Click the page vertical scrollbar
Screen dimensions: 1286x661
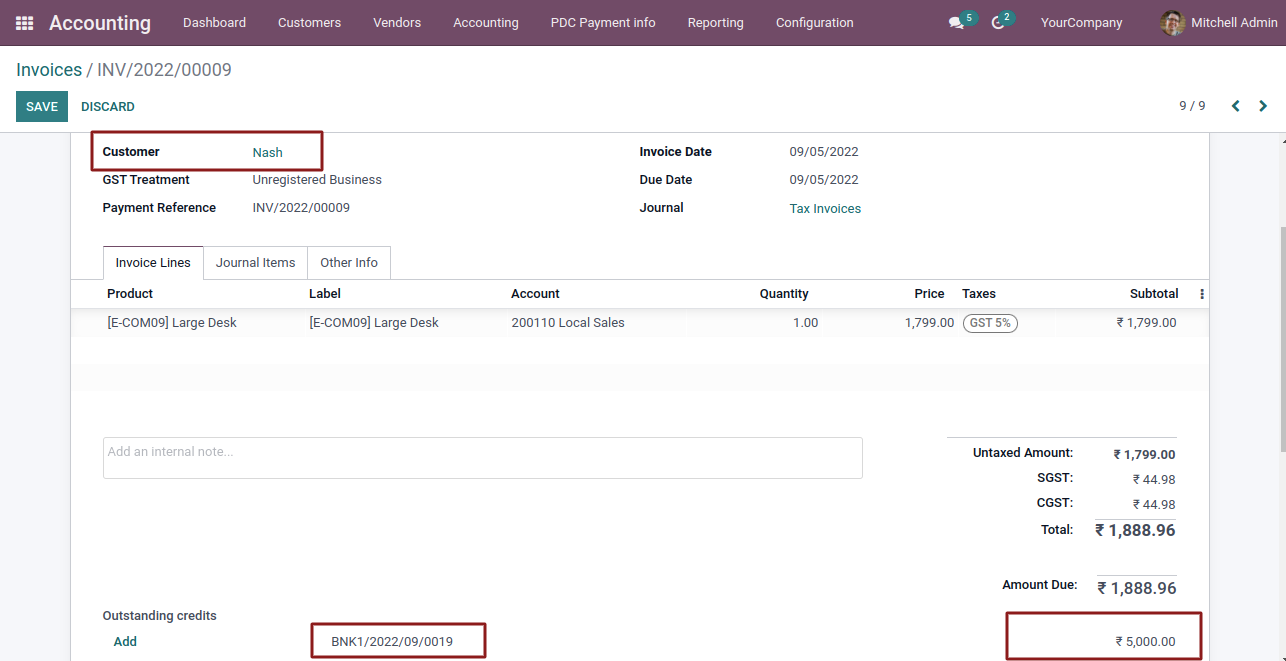(x=1281, y=340)
